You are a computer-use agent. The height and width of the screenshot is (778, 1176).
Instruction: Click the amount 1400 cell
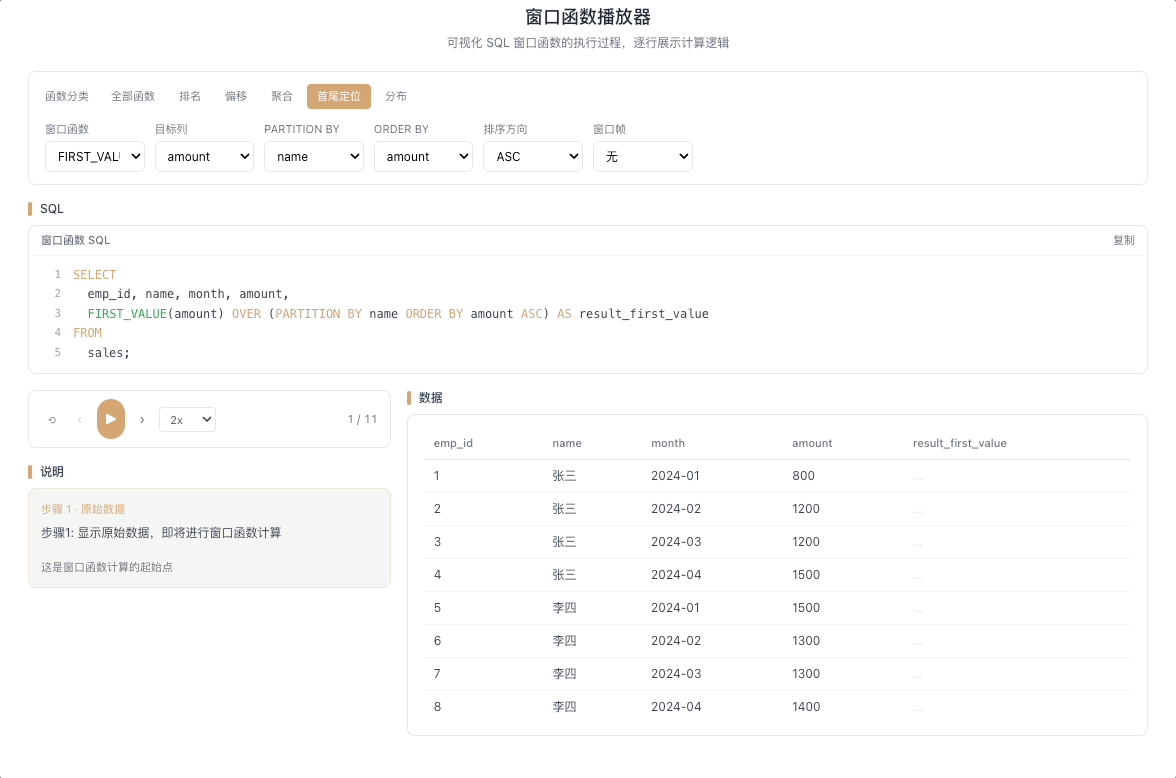806,707
